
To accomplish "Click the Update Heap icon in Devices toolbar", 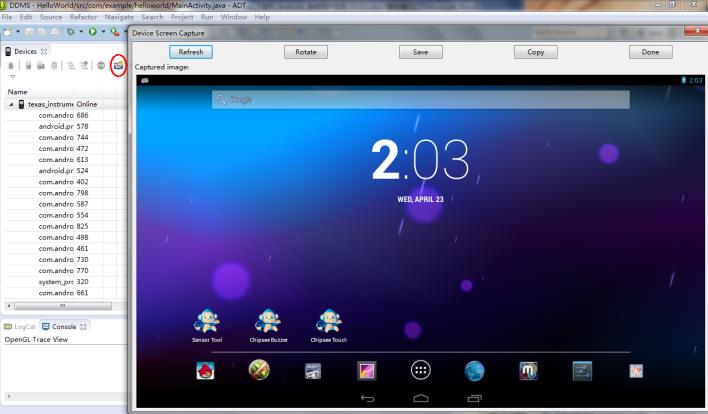I will [28, 66].
